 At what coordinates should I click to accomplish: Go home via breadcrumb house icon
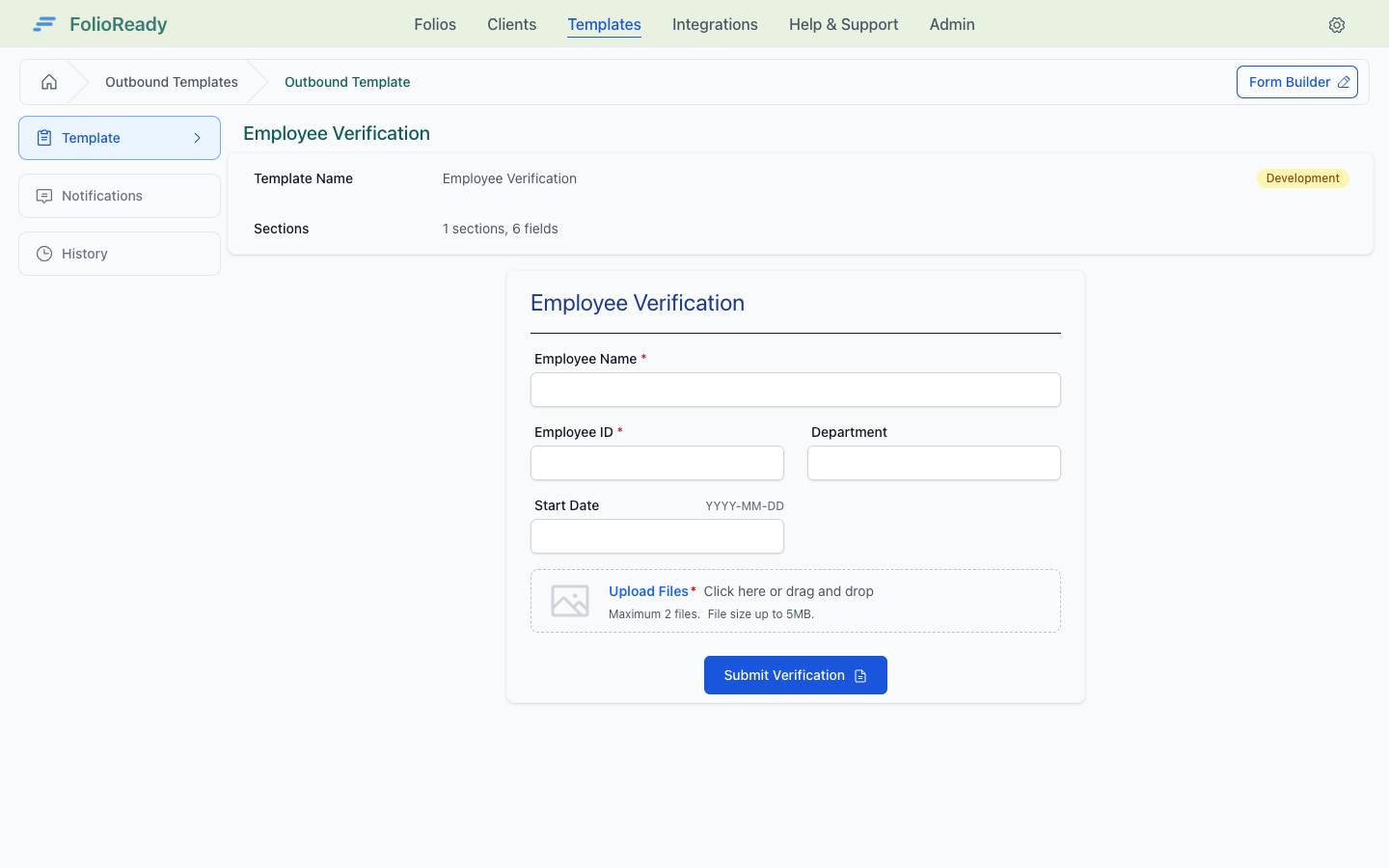click(x=49, y=82)
